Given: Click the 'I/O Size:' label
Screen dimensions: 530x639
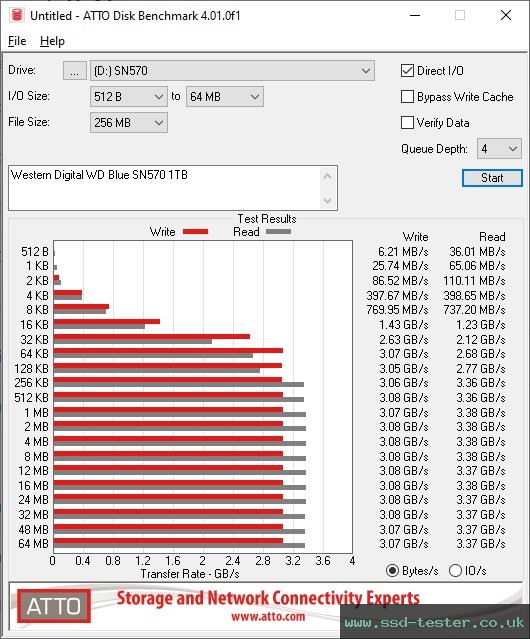Looking at the screenshot, I should tap(29, 96).
